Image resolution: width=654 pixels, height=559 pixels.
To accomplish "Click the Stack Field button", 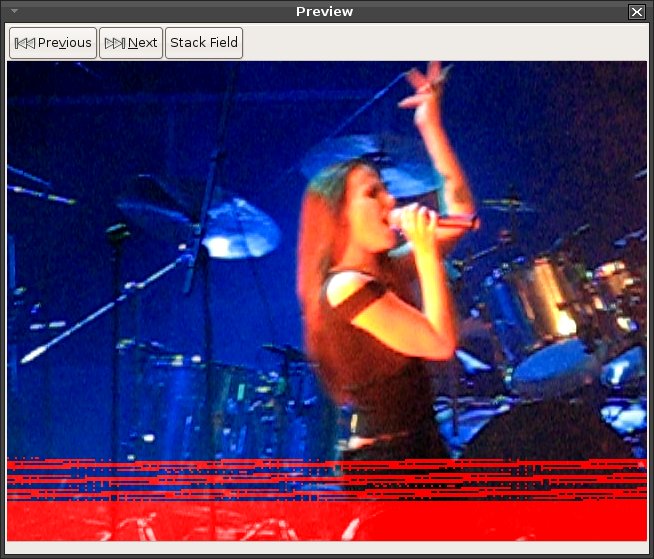I will (204, 43).
